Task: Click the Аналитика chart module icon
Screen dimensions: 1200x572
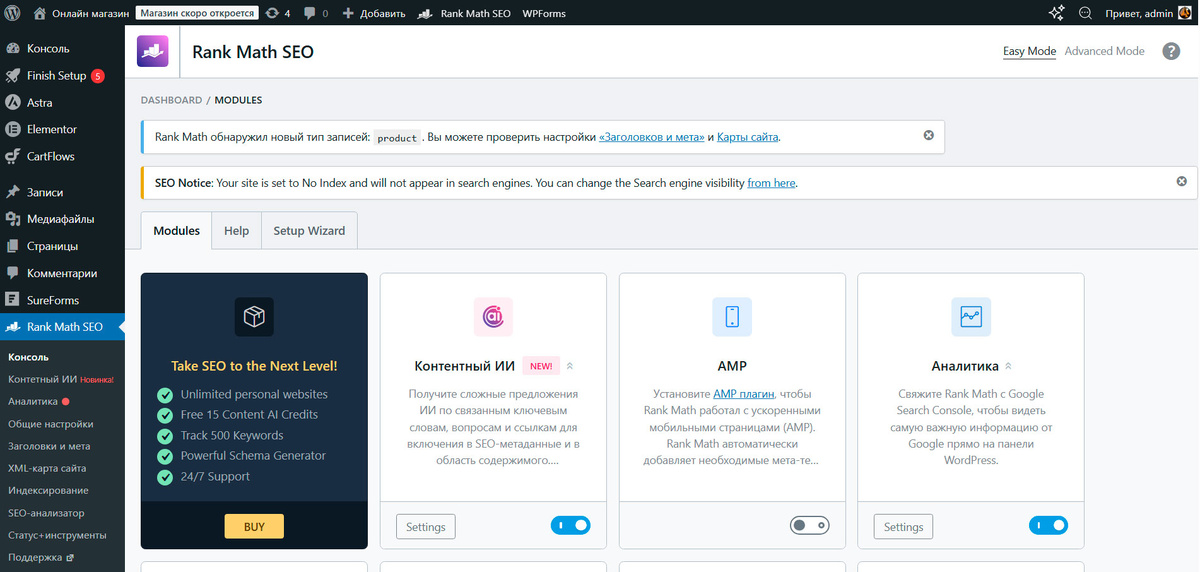Action: click(x=971, y=316)
